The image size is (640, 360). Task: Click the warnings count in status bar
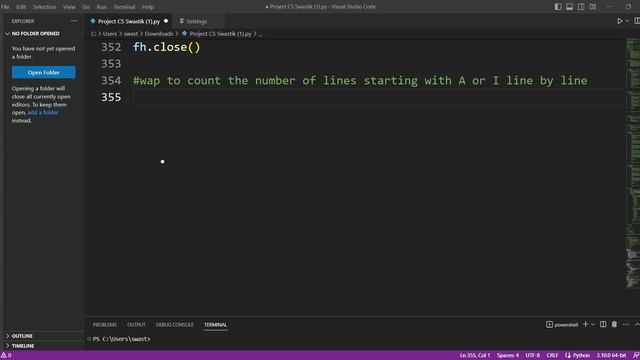[x=6, y=356]
